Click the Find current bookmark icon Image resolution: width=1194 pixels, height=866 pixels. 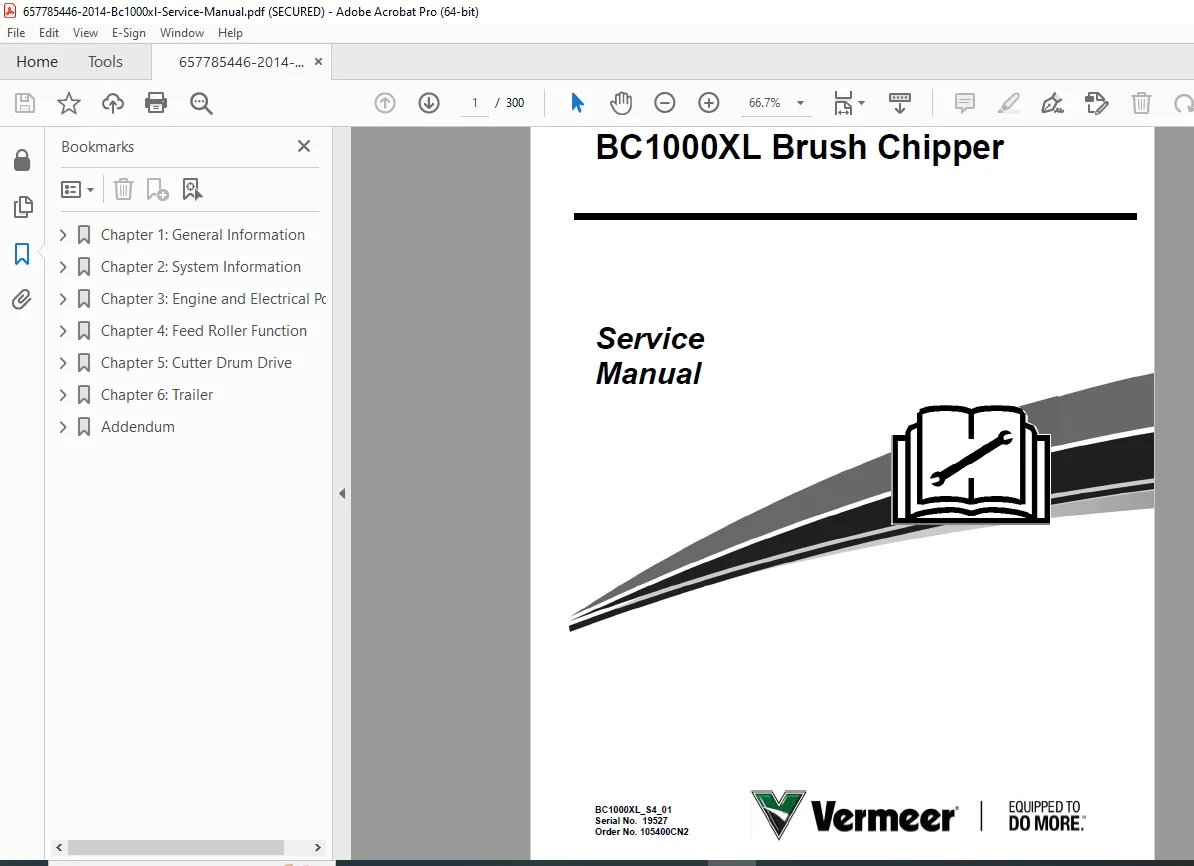(193, 189)
